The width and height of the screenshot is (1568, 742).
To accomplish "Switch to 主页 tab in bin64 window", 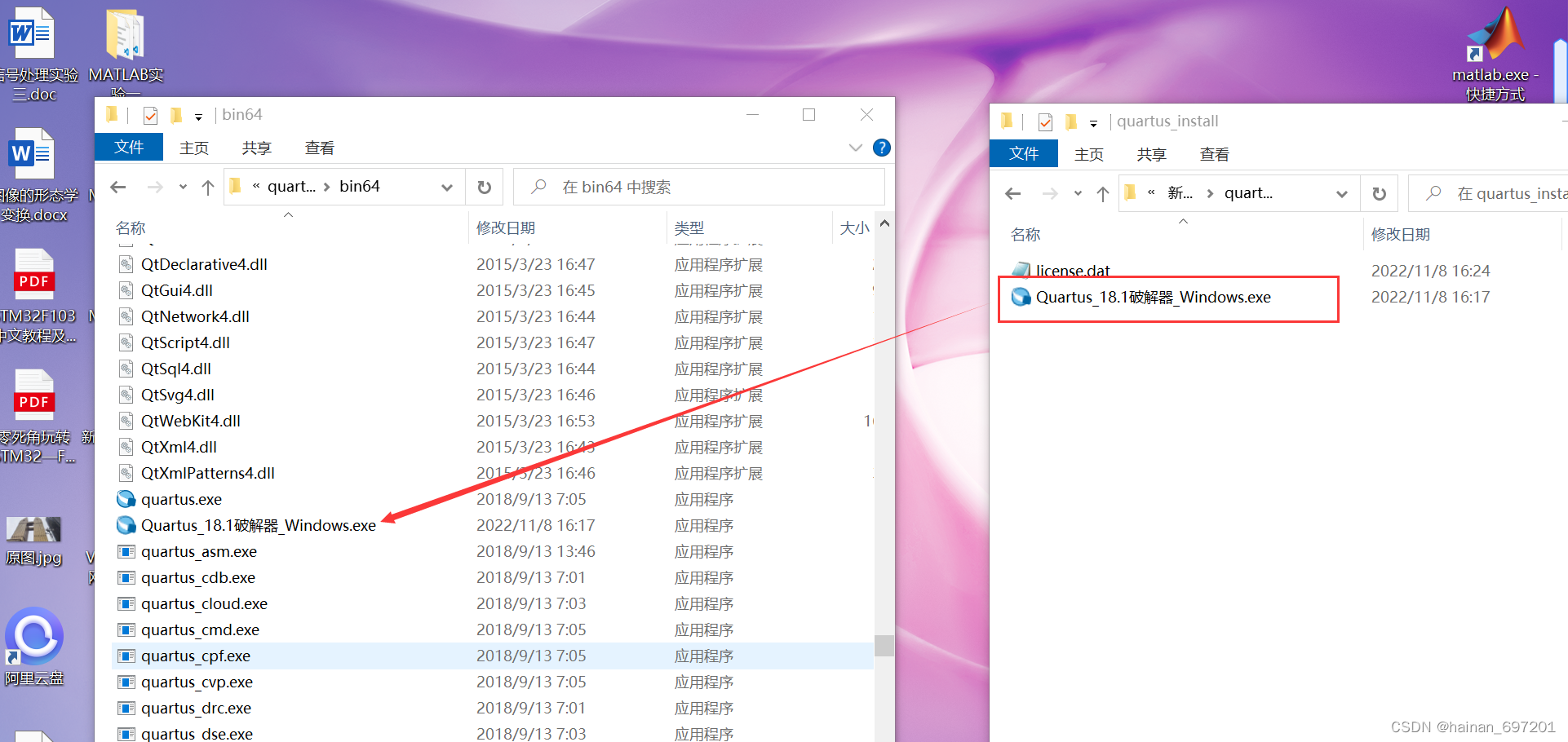I will tap(194, 148).
